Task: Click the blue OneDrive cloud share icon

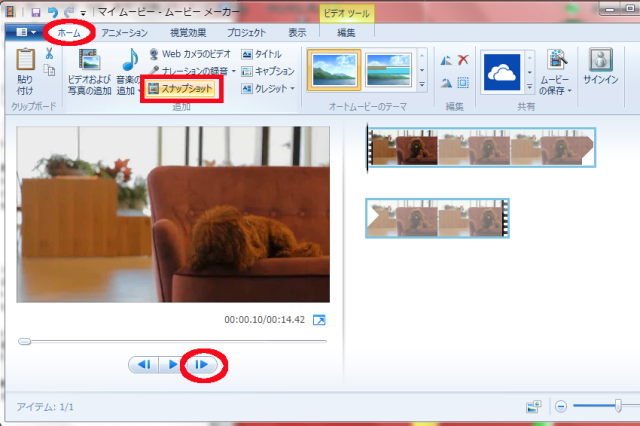Action: (x=501, y=71)
